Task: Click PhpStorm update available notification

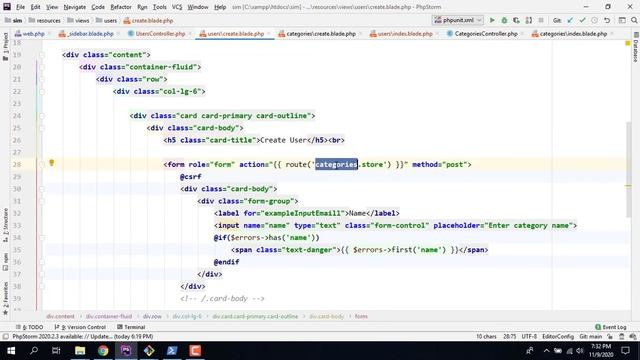Action: 82,337
